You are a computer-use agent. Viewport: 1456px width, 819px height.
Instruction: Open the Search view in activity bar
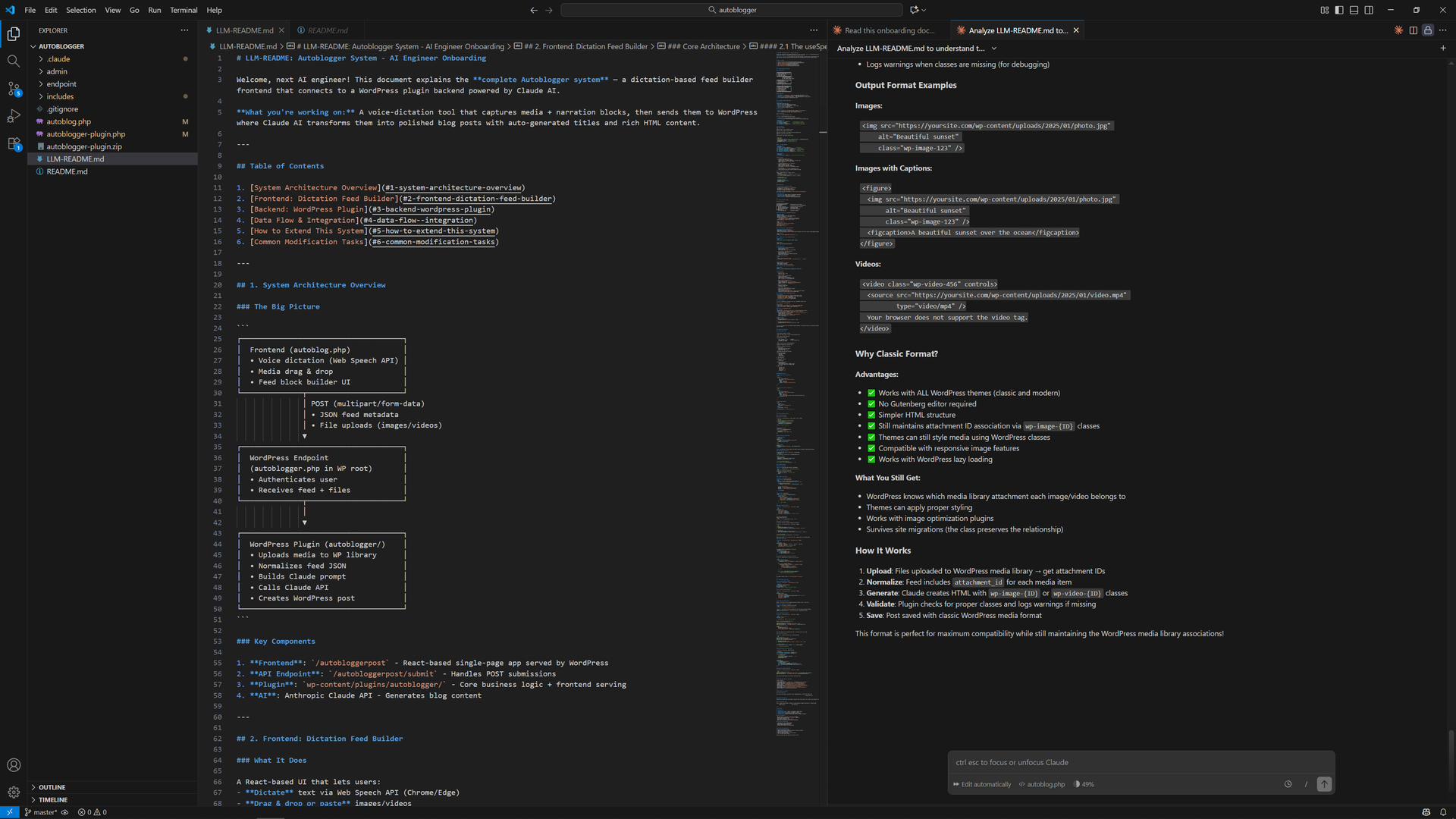14,61
